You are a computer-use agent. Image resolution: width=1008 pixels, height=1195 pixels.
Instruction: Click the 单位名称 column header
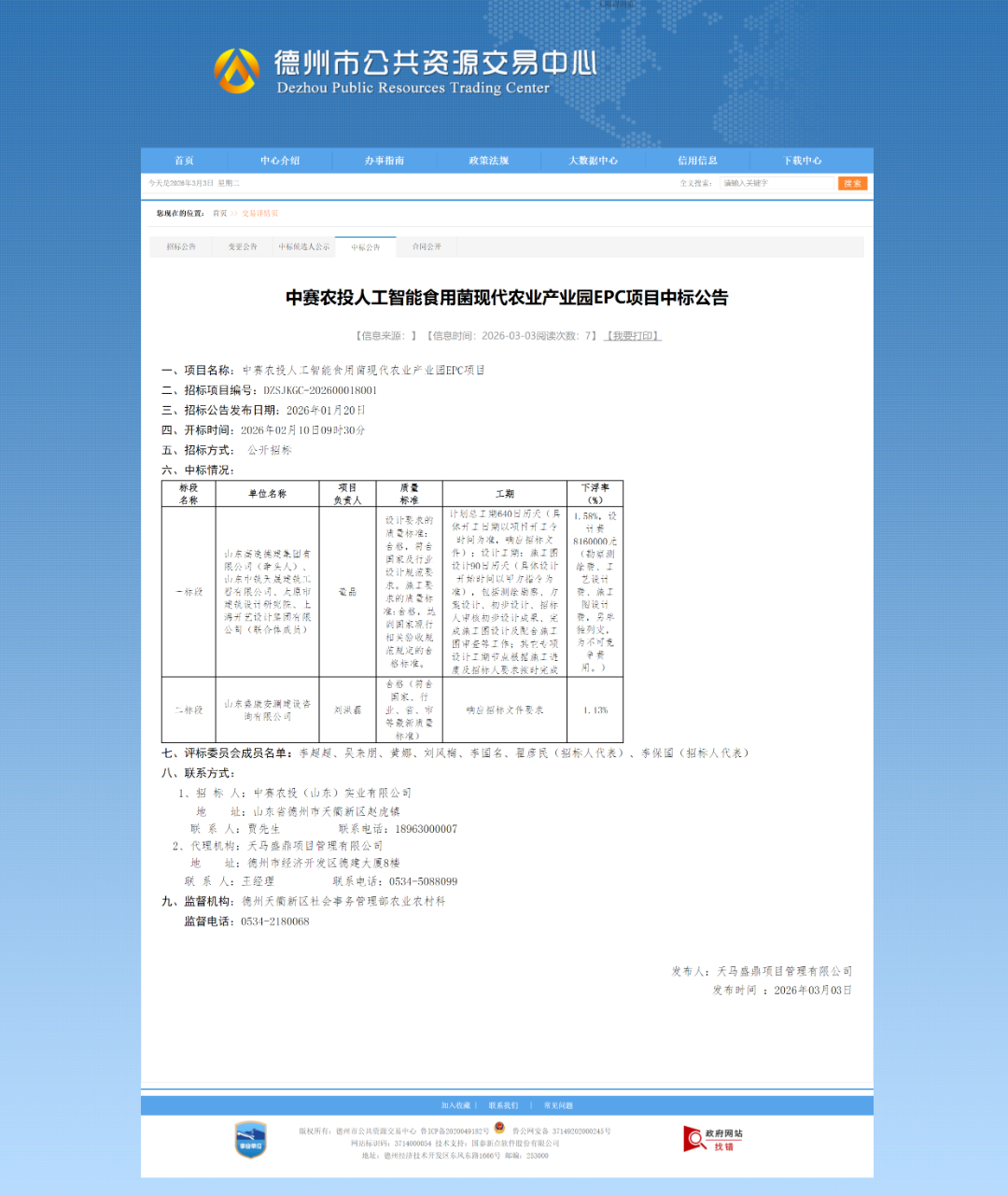coord(267,494)
